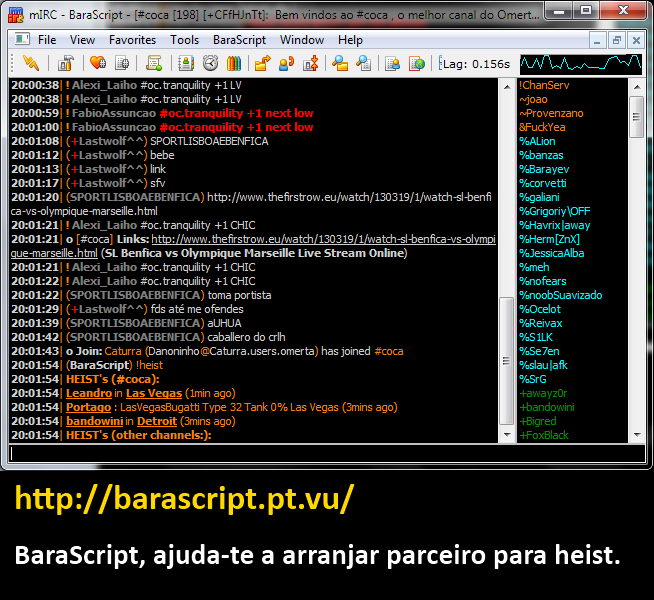Open the BaraScript menu
Viewport: 654px width, 600px height.
tap(239, 40)
